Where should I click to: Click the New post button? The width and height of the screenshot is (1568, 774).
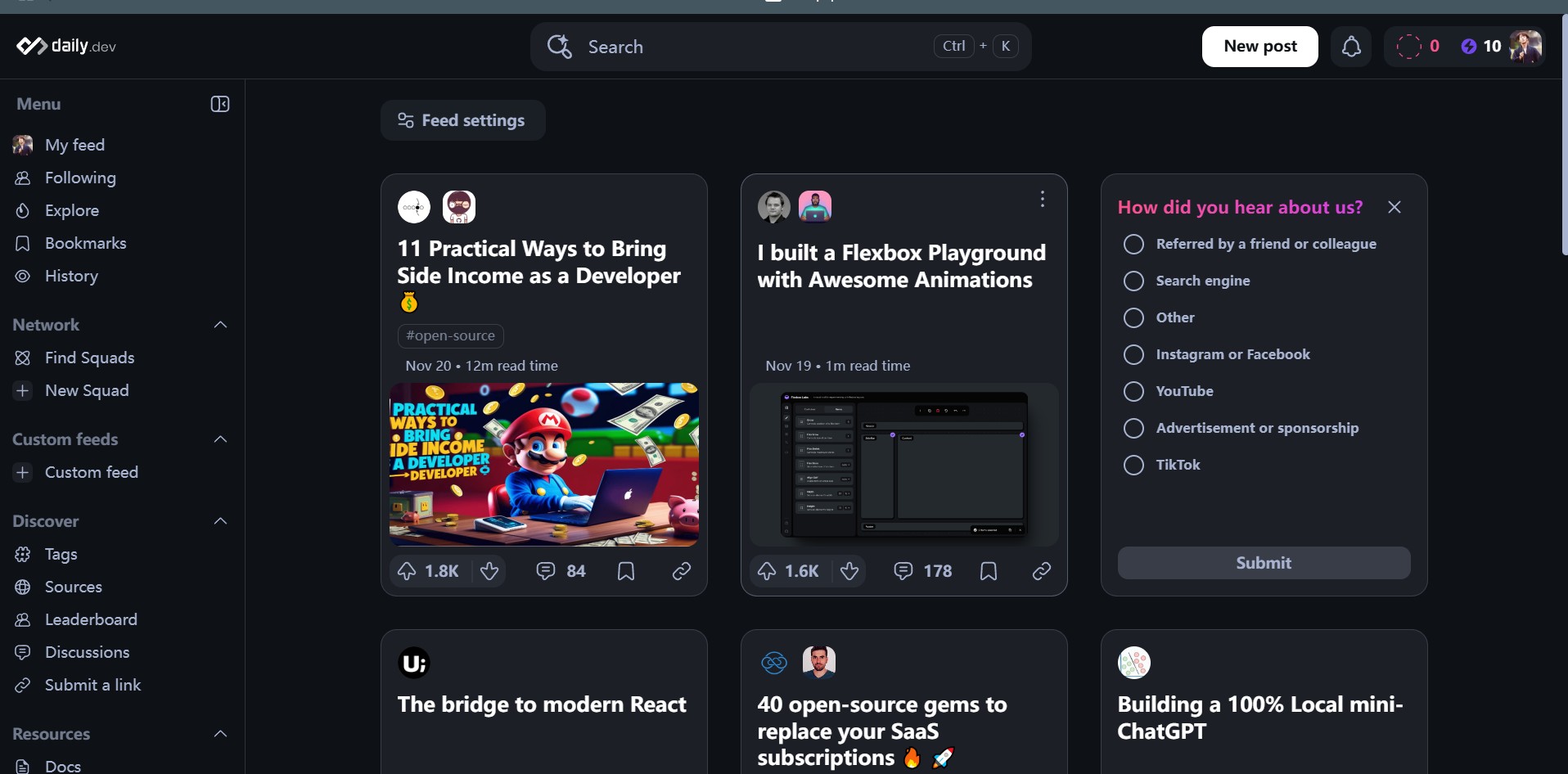[1259, 47]
